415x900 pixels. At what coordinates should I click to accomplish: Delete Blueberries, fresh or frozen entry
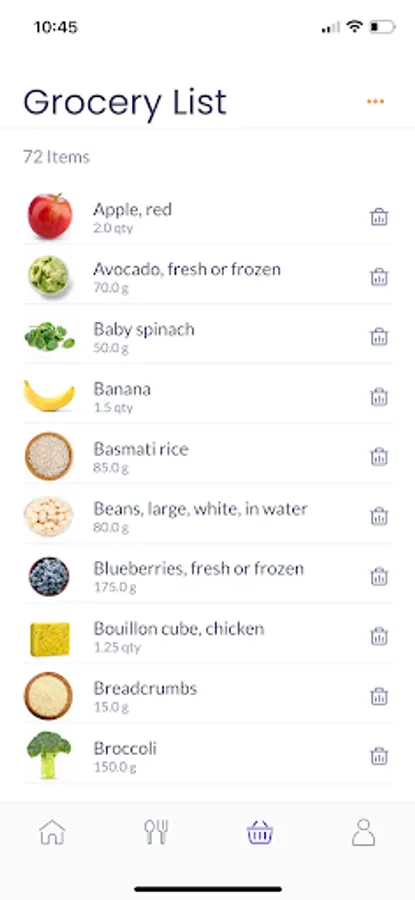click(379, 576)
